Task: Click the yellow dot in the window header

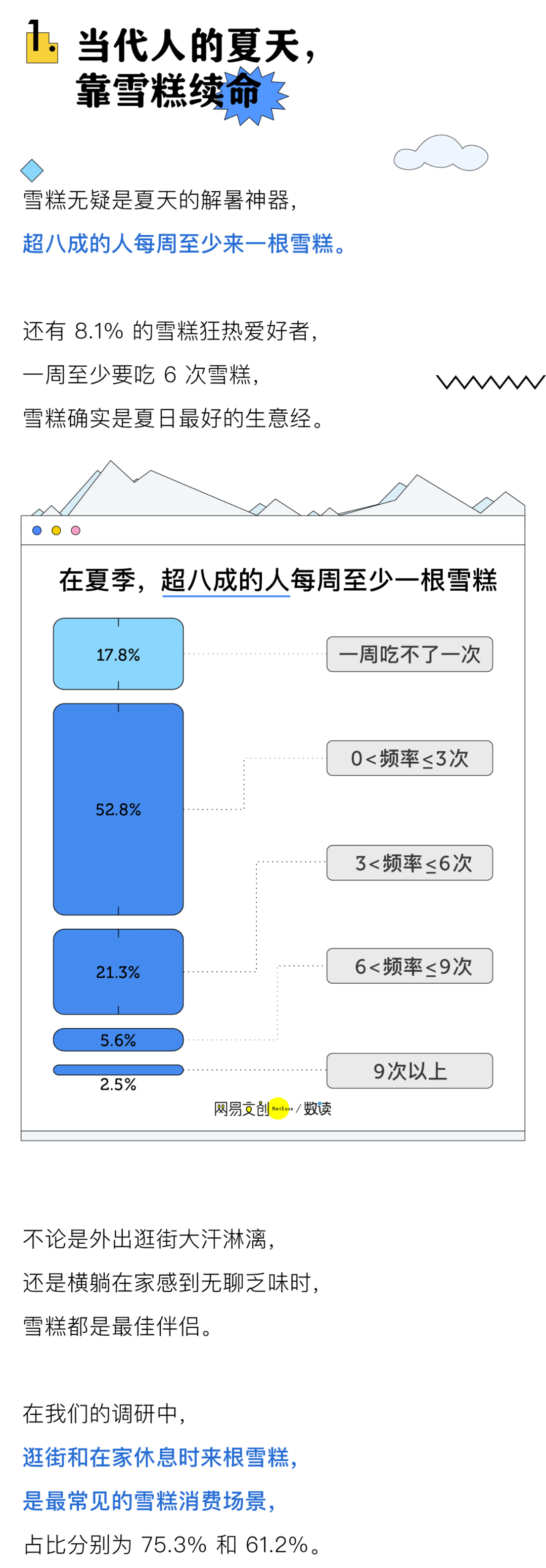Action: click(56, 530)
